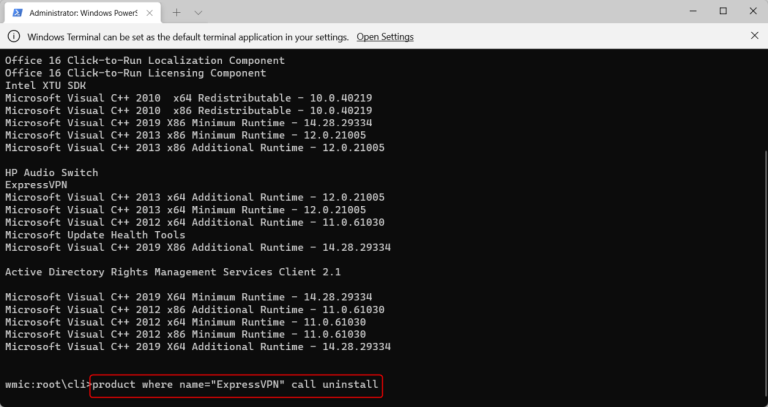The width and height of the screenshot is (768, 407).
Task: Click Active Directory Rights Management Services line
Action: 173,272
